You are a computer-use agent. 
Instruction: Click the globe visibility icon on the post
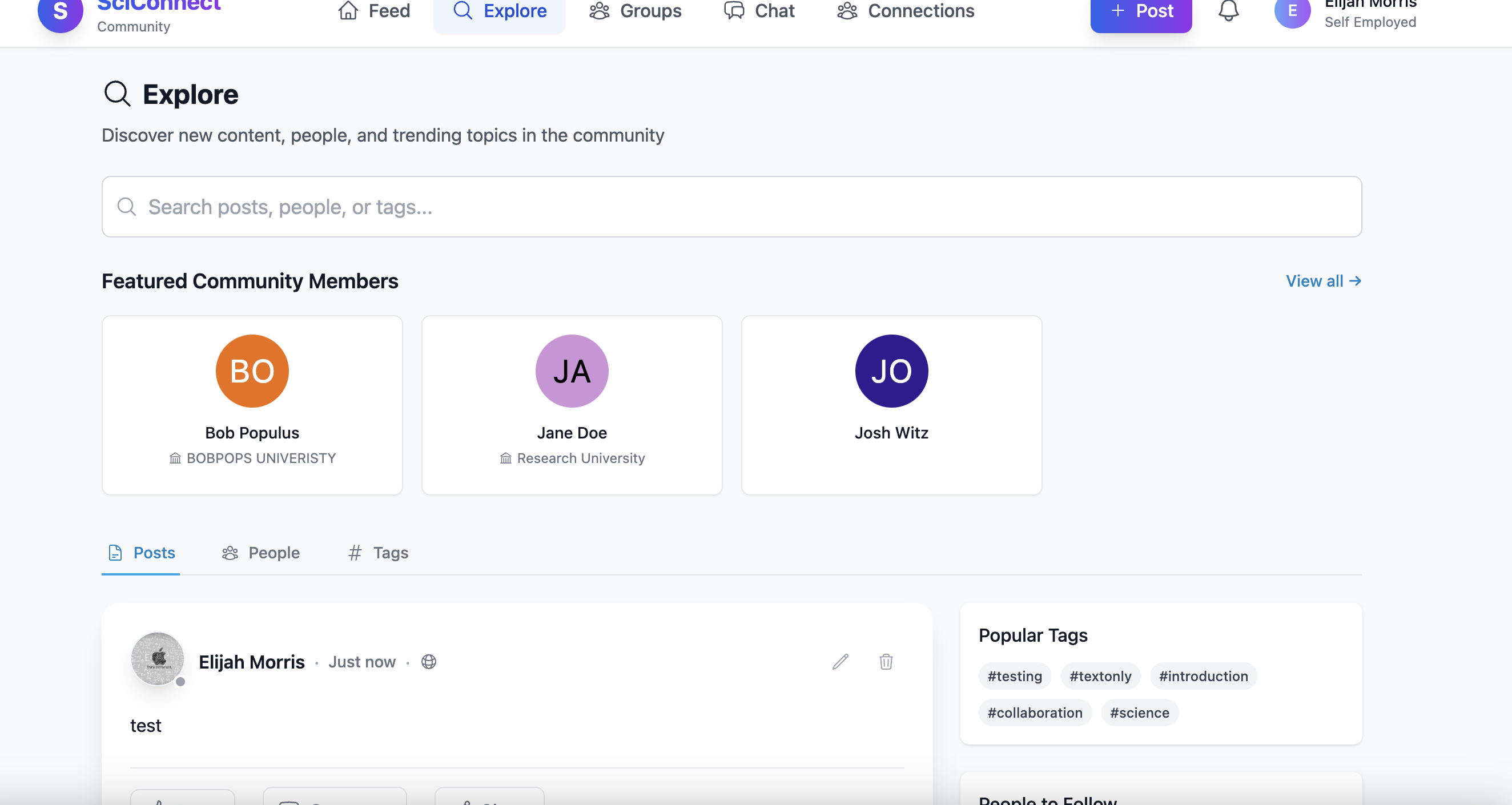click(x=428, y=662)
